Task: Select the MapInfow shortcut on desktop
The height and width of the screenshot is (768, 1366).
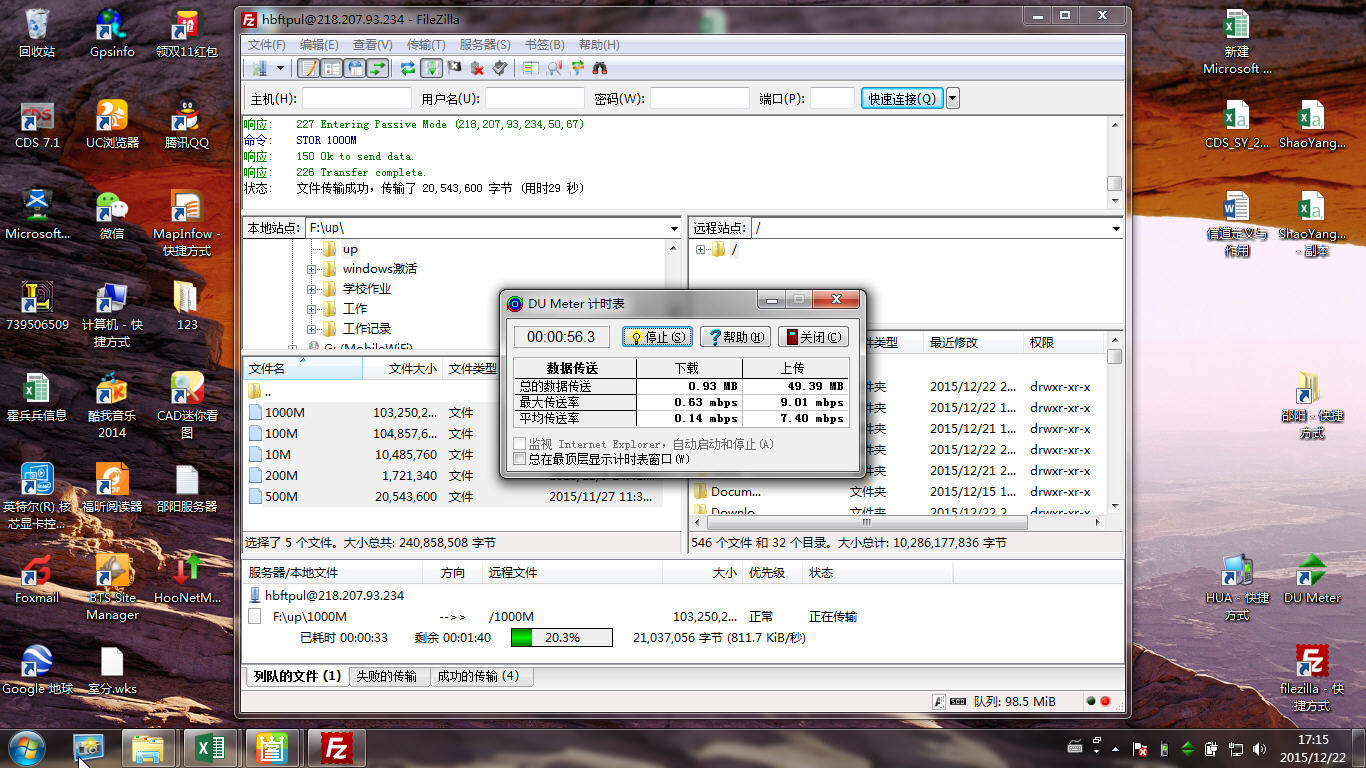Action: tap(187, 224)
